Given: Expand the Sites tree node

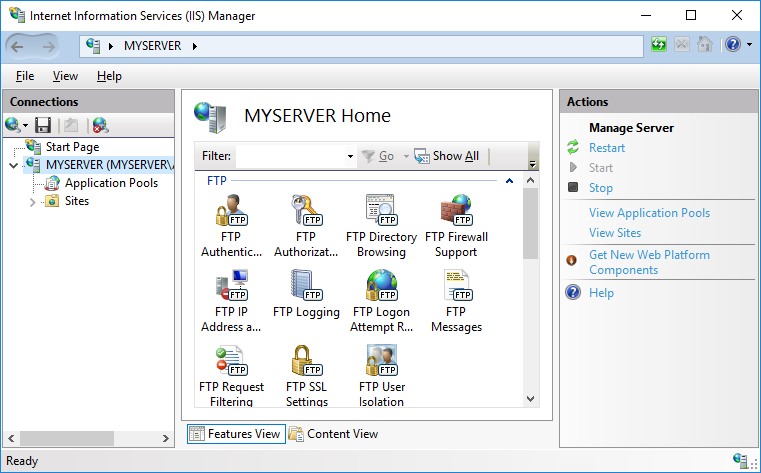Looking at the screenshot, I should point(33,202).
